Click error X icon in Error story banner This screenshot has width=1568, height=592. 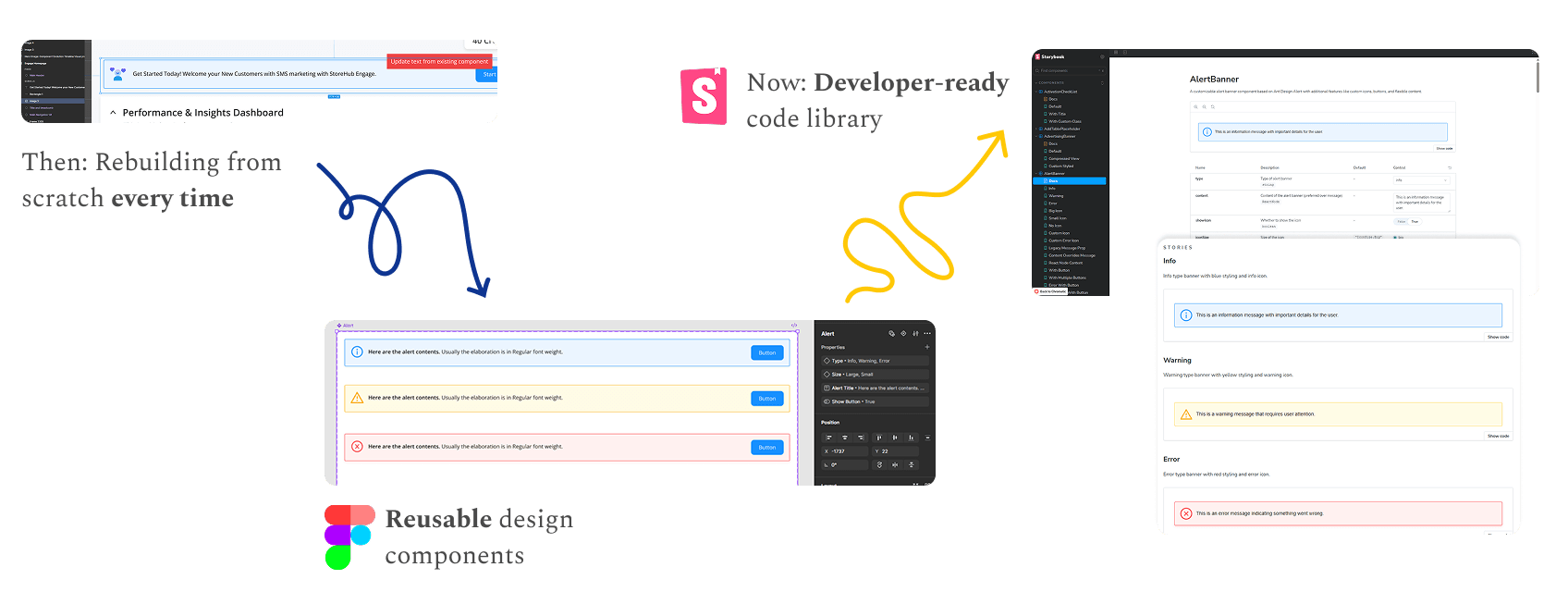(1186, 513)
